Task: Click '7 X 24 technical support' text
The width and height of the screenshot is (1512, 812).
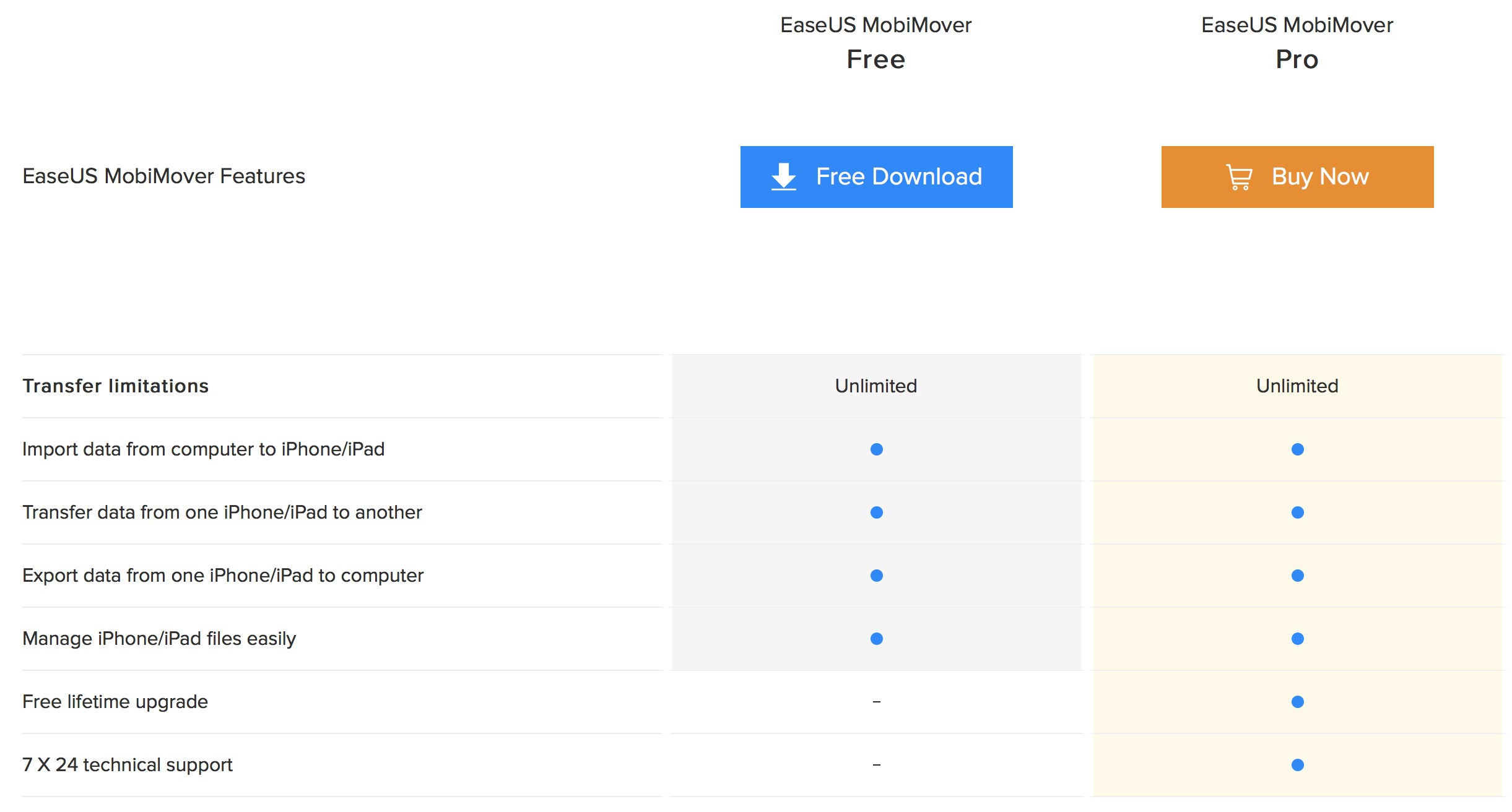Action: [x=127, y=765]
